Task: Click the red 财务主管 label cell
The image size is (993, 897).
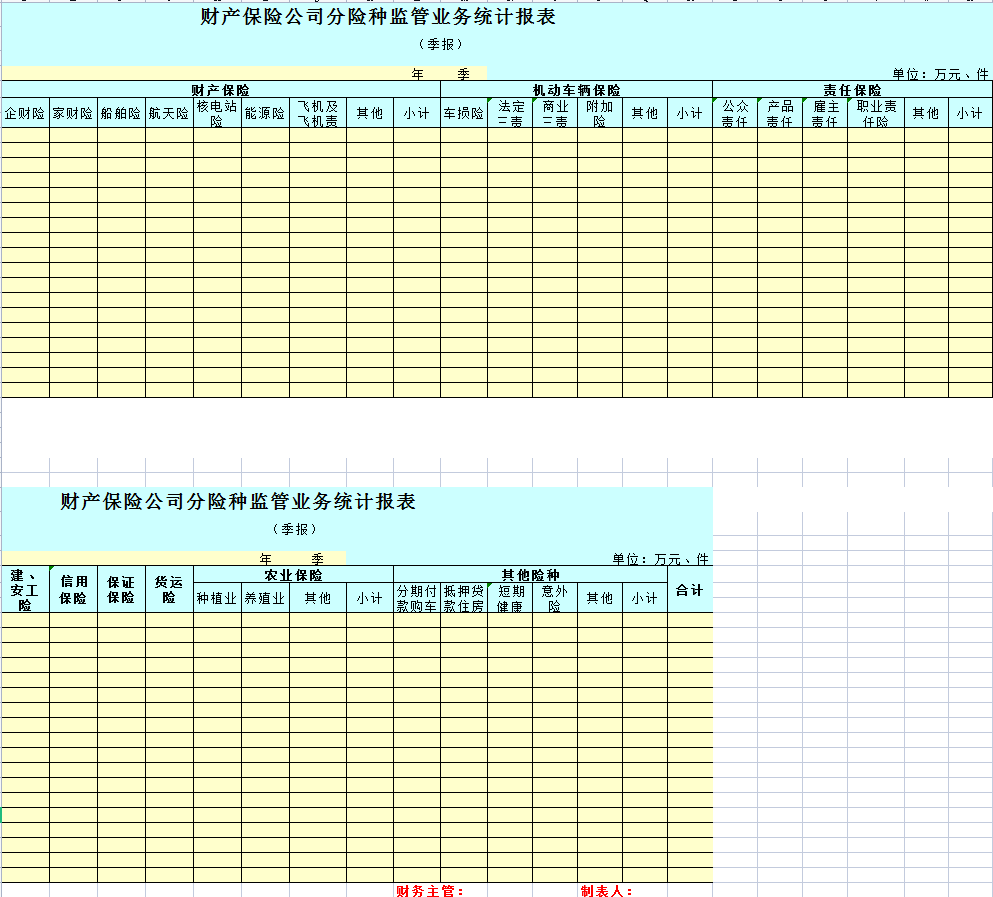Action: click(x=430, y=891)
